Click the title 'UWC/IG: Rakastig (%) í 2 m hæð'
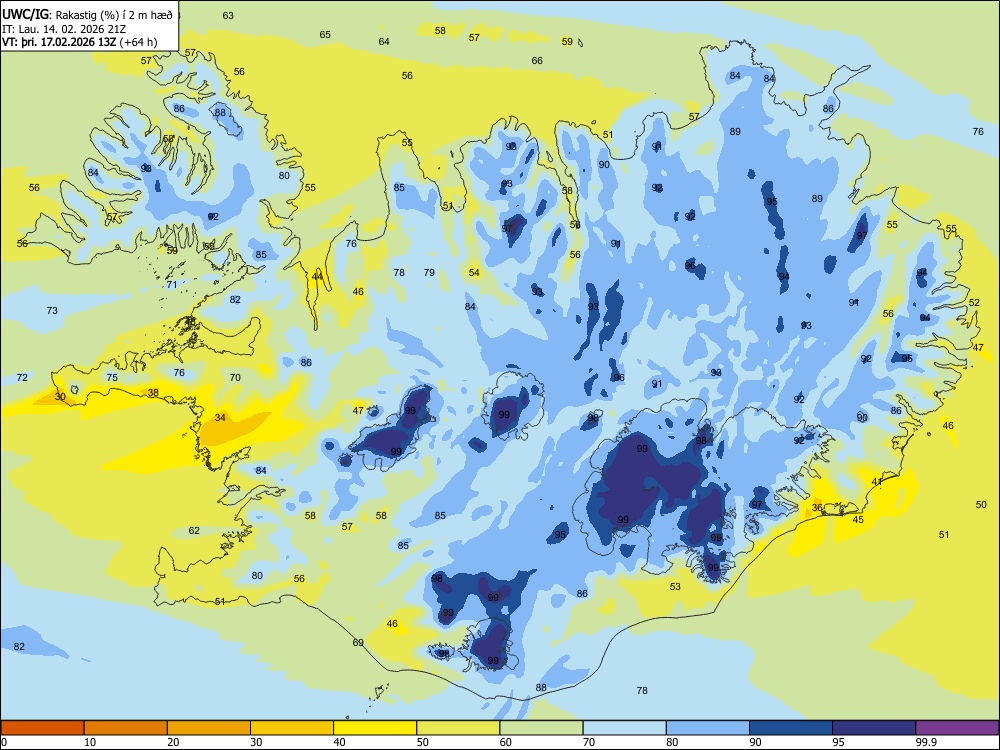The height and width of the screenshot is (750, 1000). tap(87, 15)
